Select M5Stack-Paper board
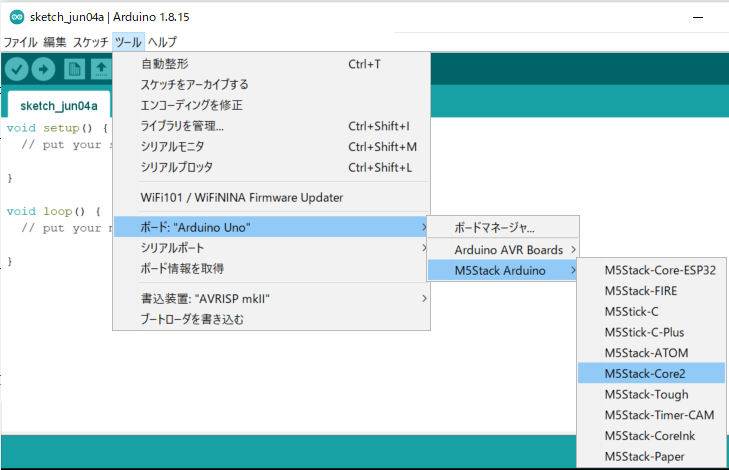The image size is (729, 470). tap(651, 457)
